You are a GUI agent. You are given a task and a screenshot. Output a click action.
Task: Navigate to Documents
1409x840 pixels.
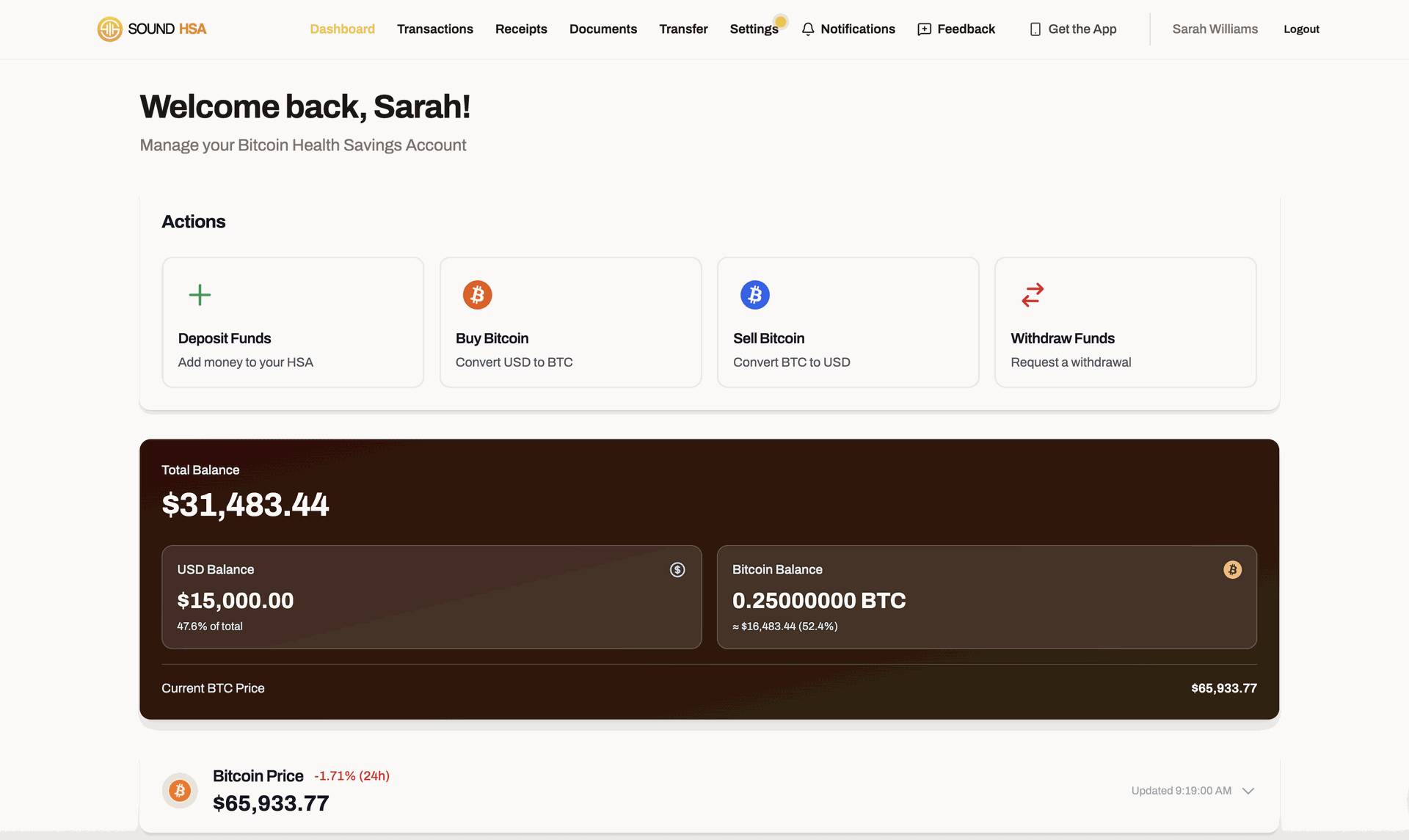pos(603,29)
